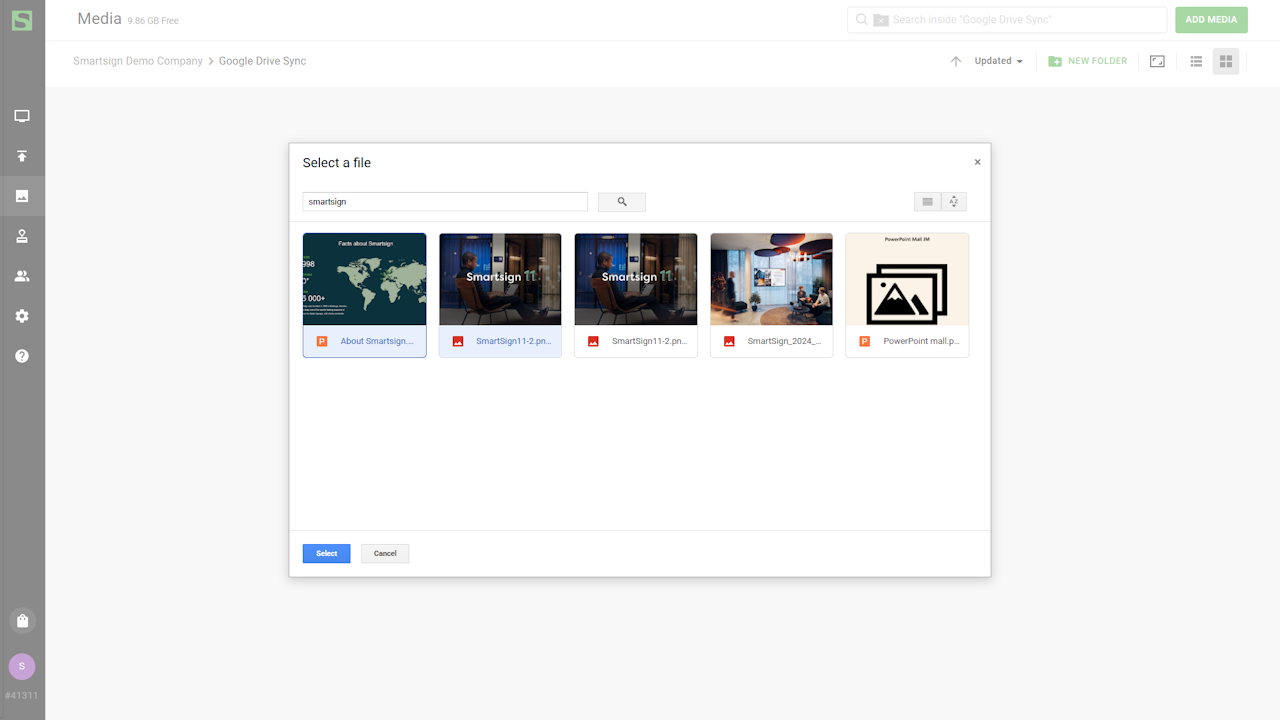Click the smartsign search text field

tap(445, 202)
